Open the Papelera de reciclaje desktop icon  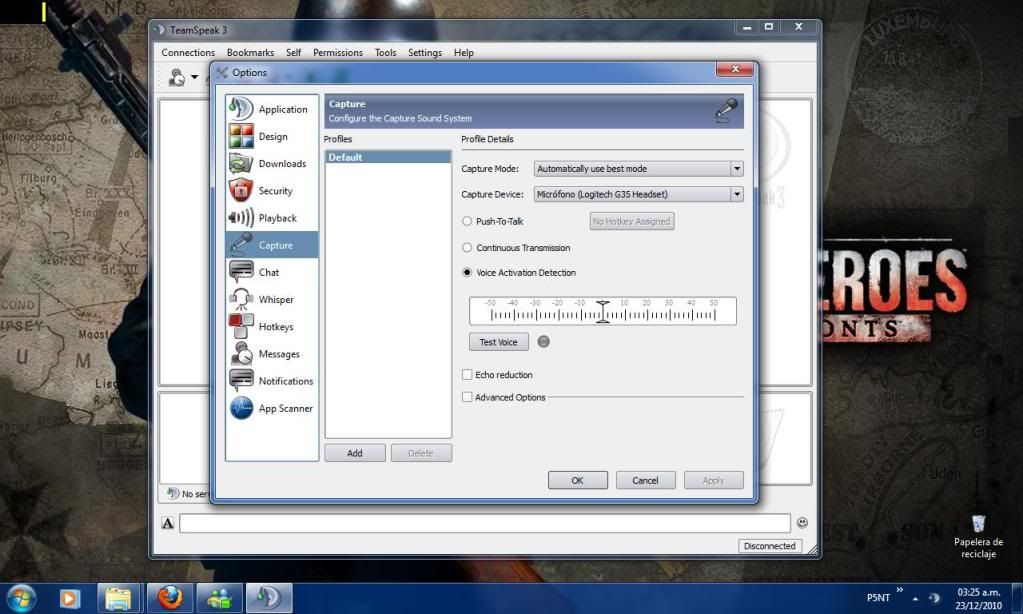click(978, 536)
